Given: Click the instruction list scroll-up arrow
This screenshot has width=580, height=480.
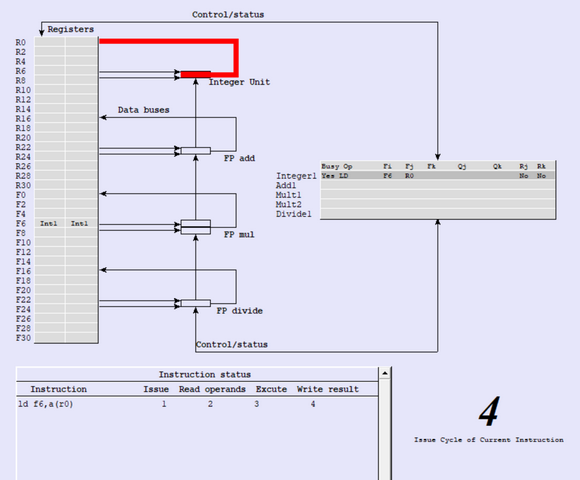Looking at the screenshot, I should [385, 373].
